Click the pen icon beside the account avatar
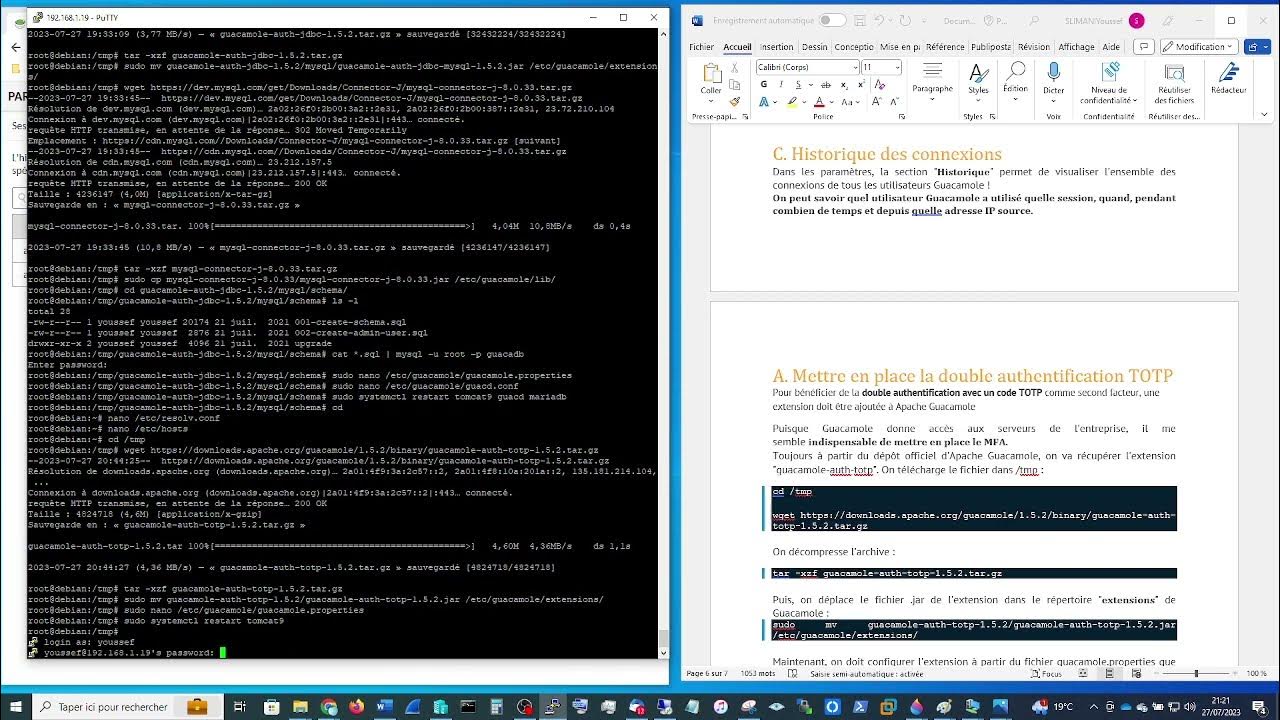 tap(1167, 20)
